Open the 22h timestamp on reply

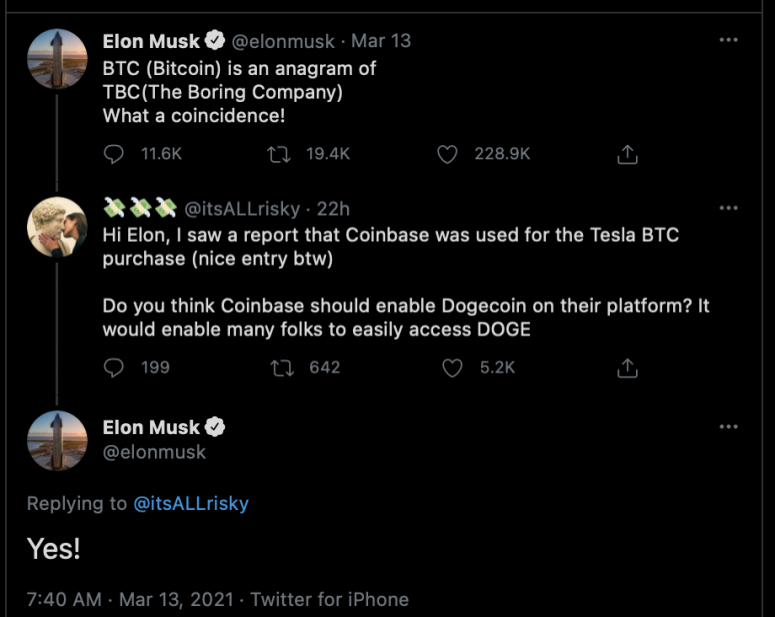[333, 208]
